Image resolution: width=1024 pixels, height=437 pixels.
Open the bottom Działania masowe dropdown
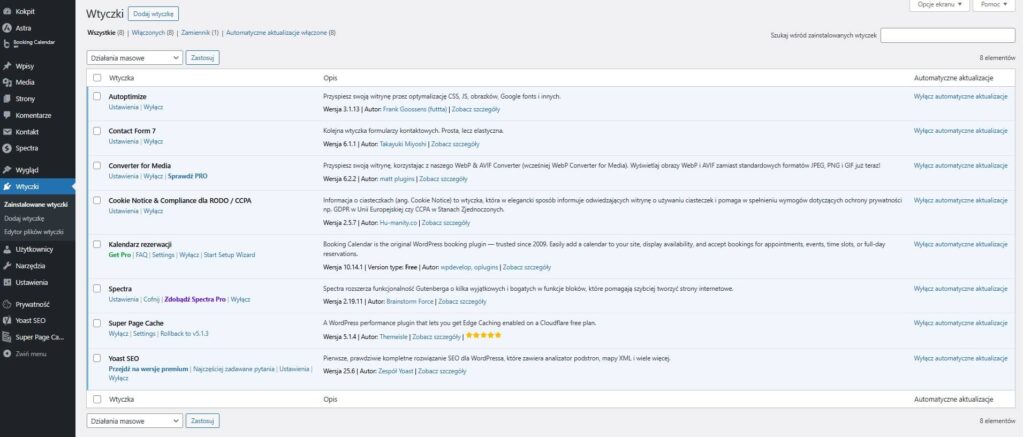click(135, 421)
